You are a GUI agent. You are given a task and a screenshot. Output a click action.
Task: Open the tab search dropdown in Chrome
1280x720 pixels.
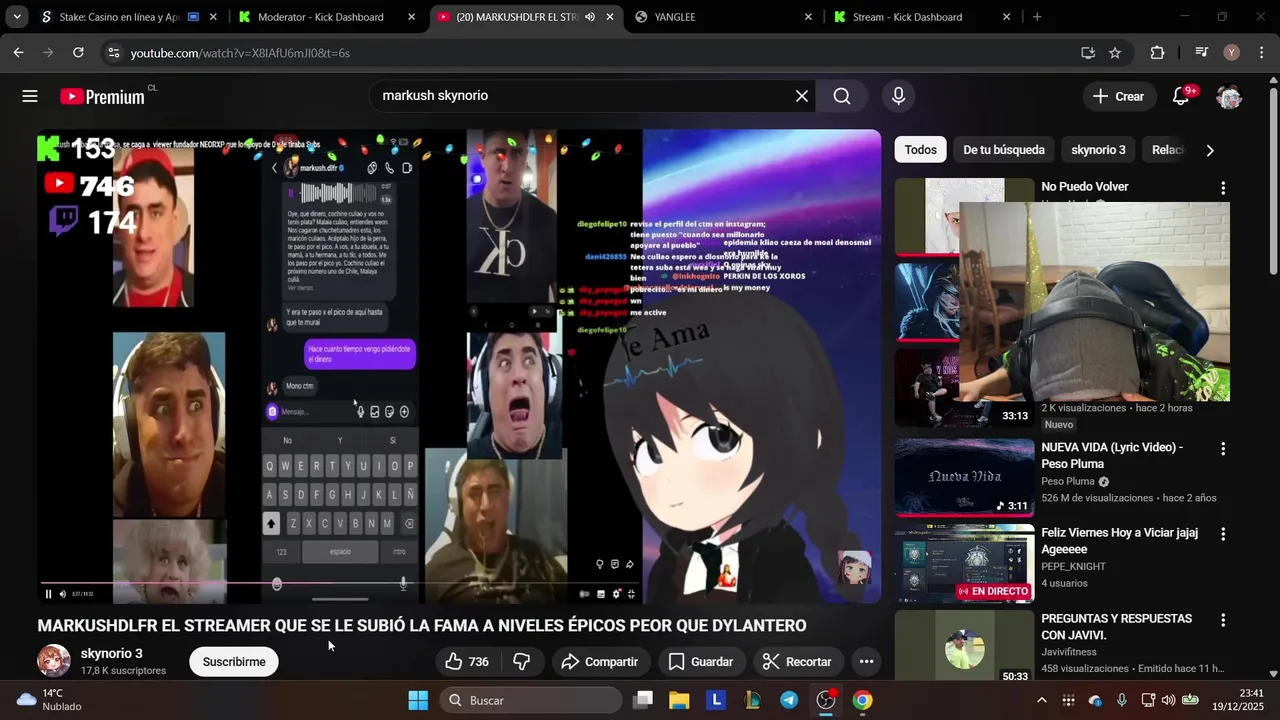pos(17,17)
